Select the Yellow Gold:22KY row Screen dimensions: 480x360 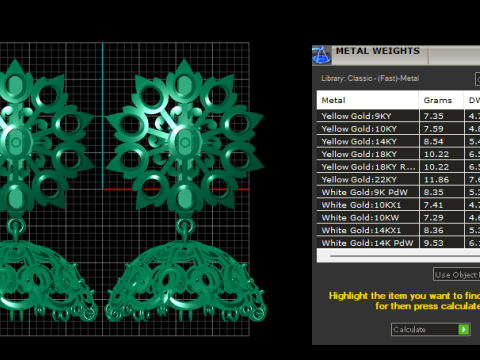[398, 179]
